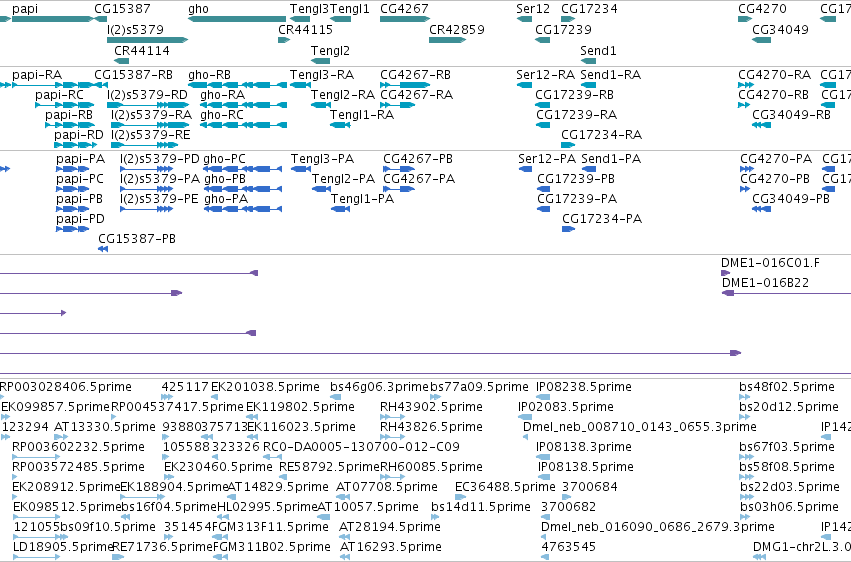Select protein CG17234-PA label
Viewport: 851px width, 562px height.
[x=602, y=219]
